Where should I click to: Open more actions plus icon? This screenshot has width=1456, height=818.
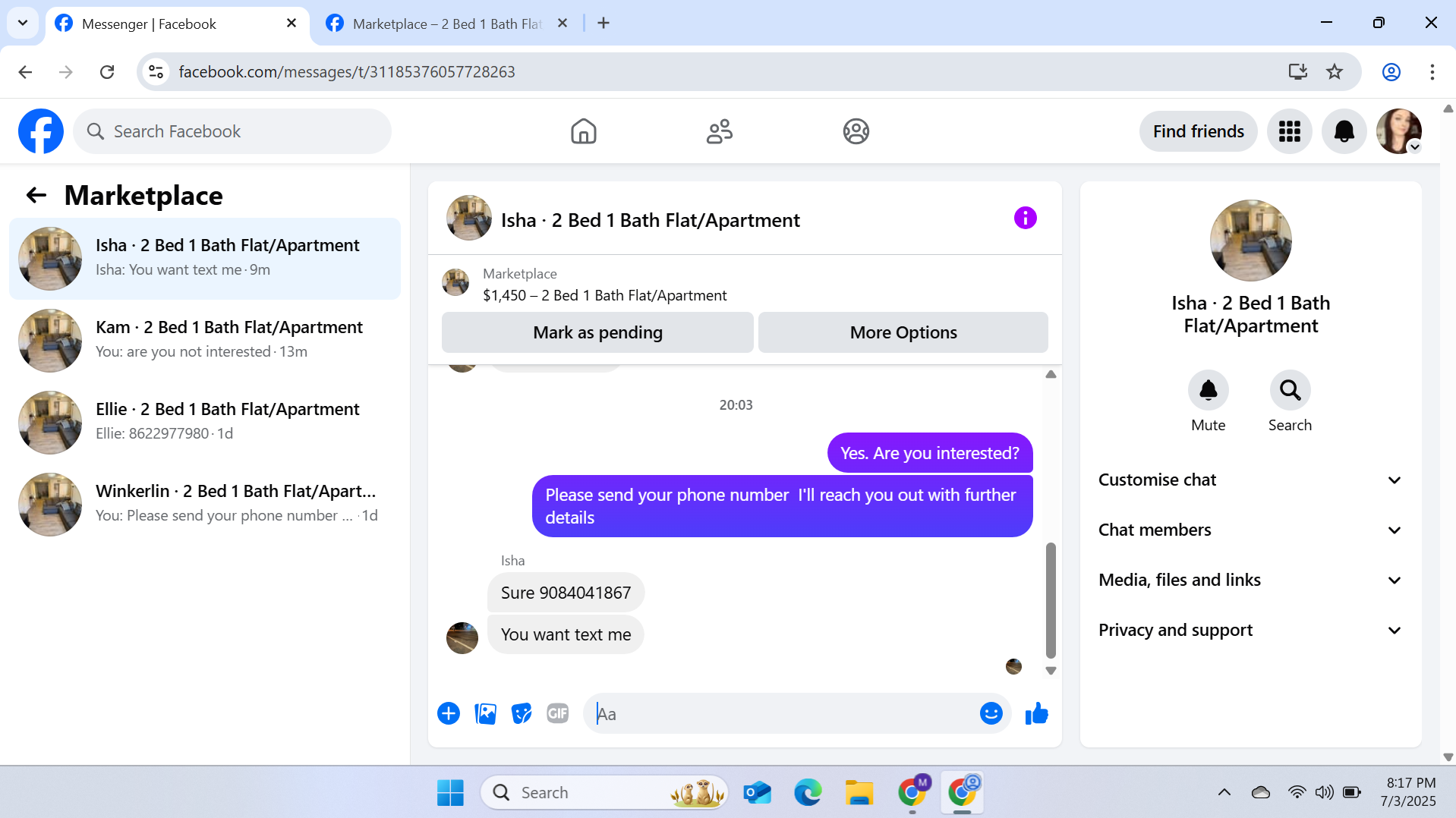(x=449, y=713)
